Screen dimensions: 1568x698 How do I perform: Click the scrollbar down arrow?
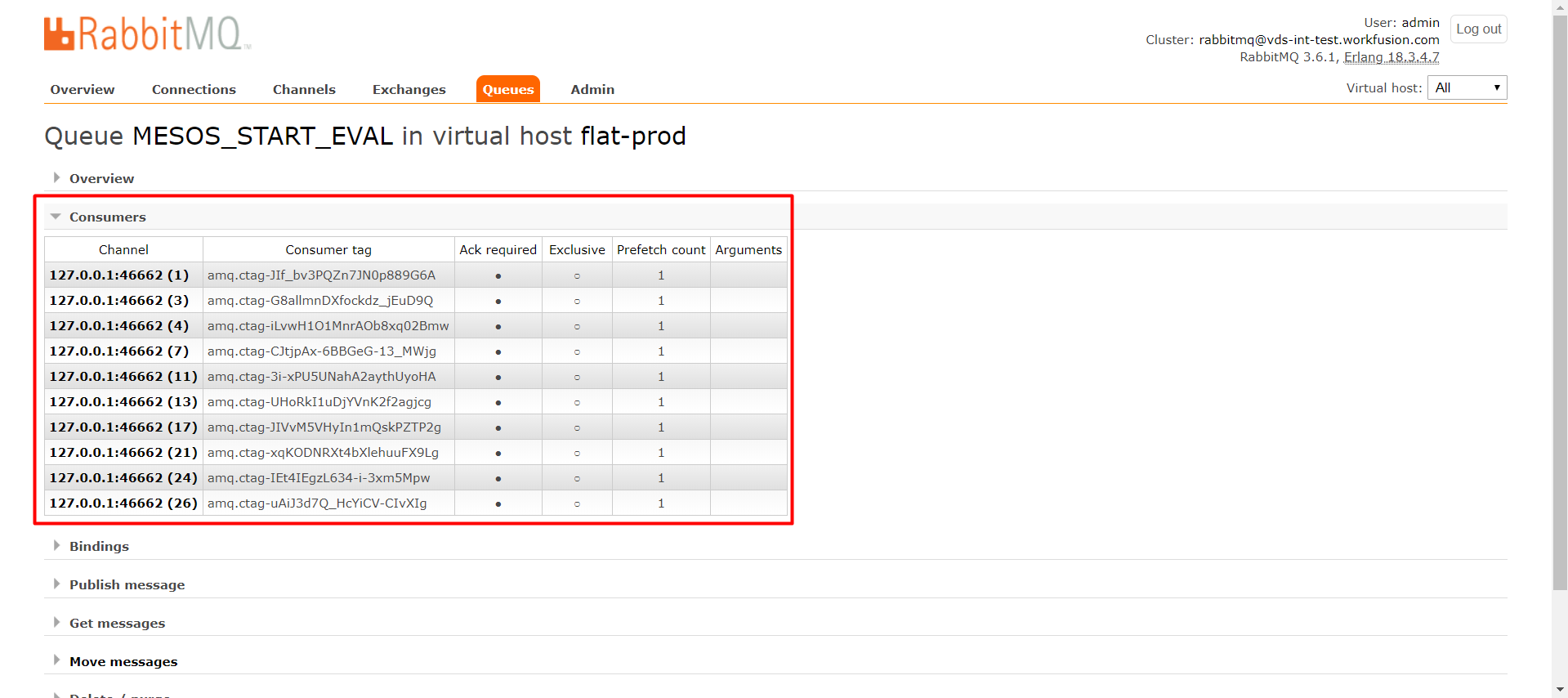click(1560, 691)
